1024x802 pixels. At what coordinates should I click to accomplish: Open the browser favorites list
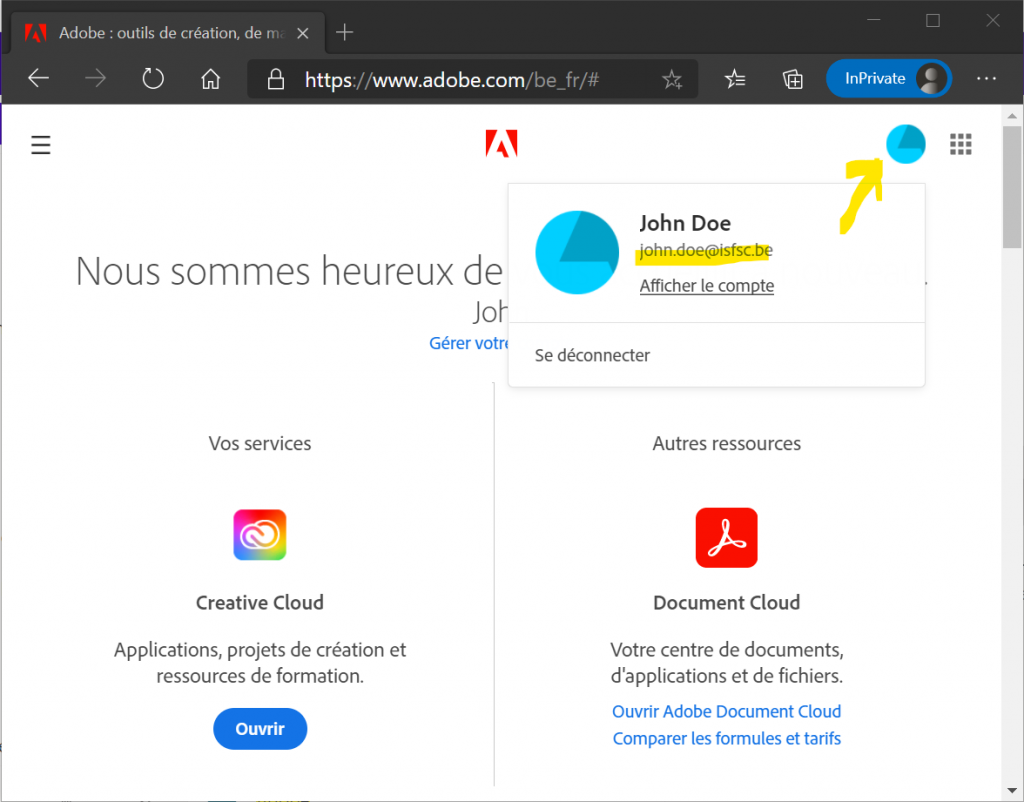point(735,79)
